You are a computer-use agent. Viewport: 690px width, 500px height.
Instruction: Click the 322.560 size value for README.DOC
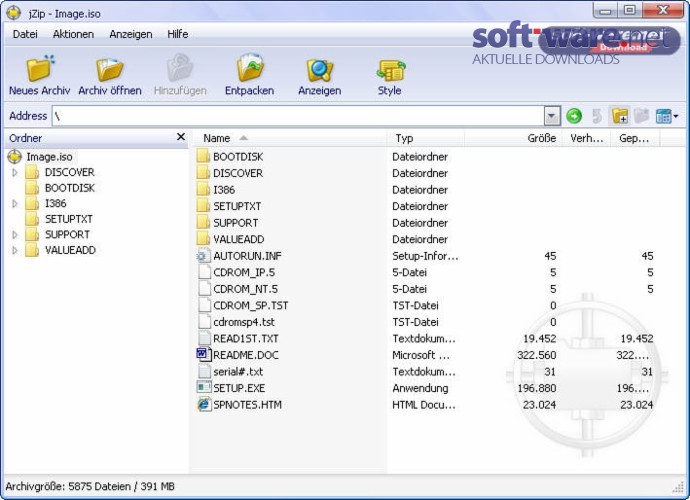click(536, 355)
